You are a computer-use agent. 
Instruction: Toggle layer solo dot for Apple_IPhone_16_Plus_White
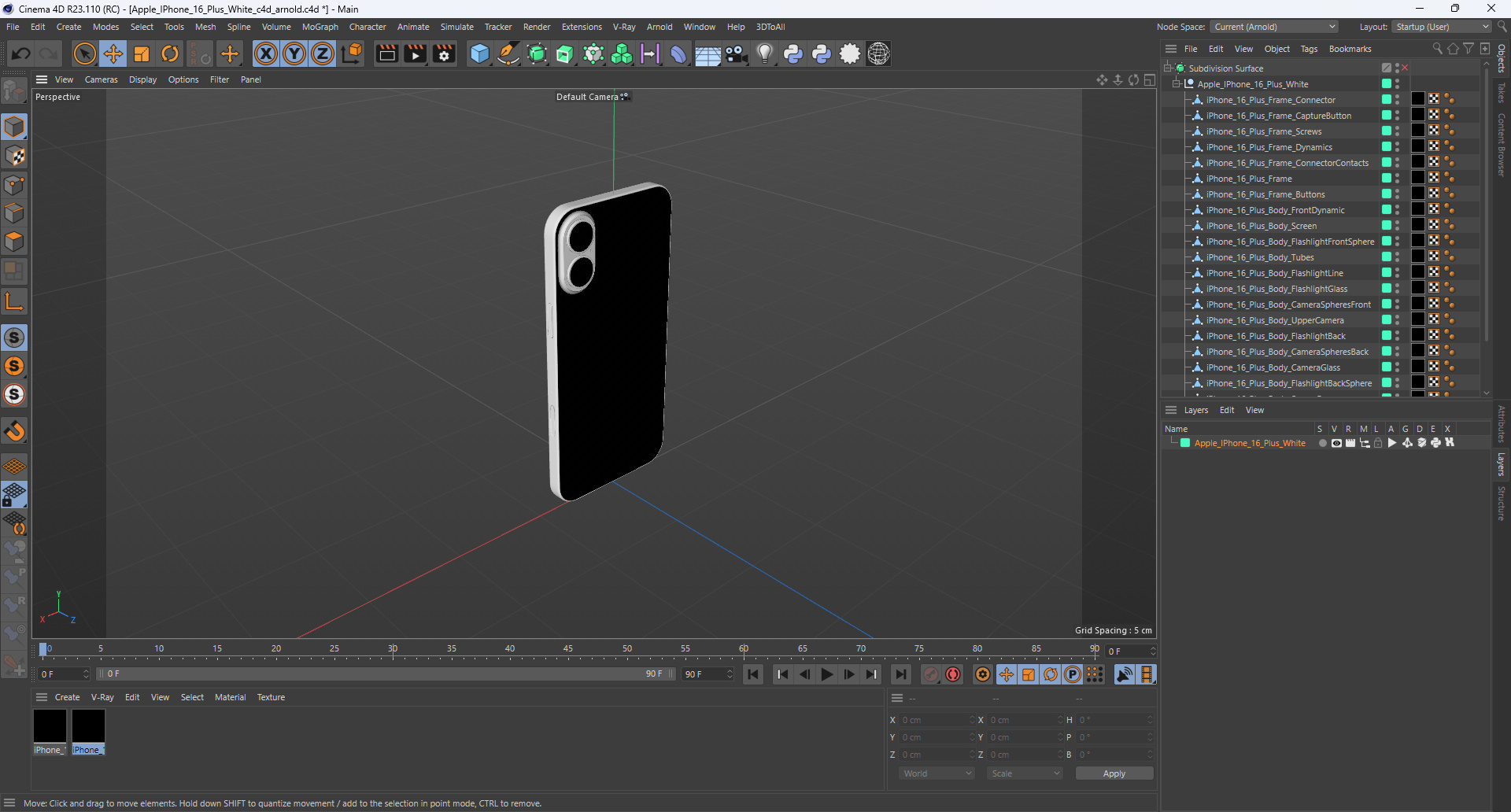click(1322, 443)
